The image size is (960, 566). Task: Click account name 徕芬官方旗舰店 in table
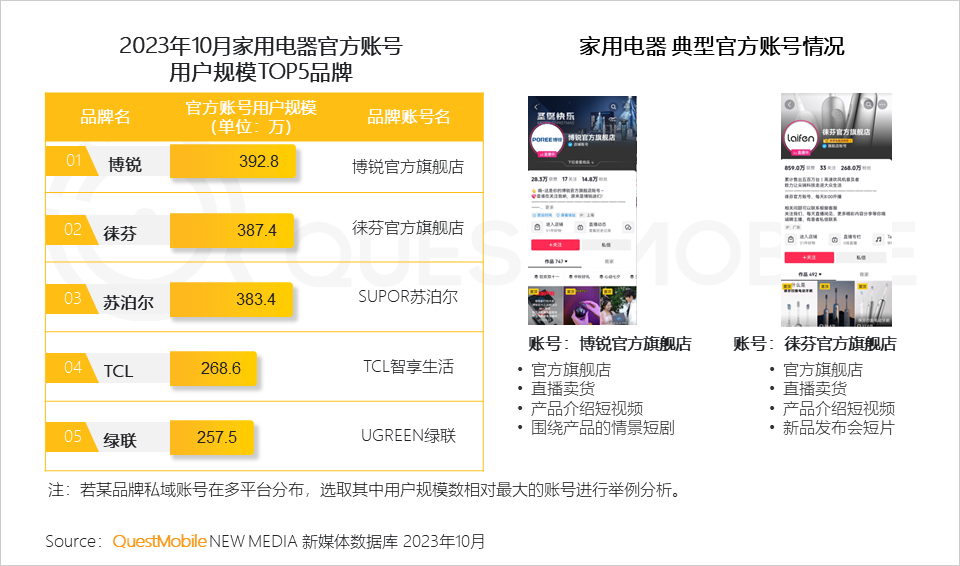tap(408, 228)
